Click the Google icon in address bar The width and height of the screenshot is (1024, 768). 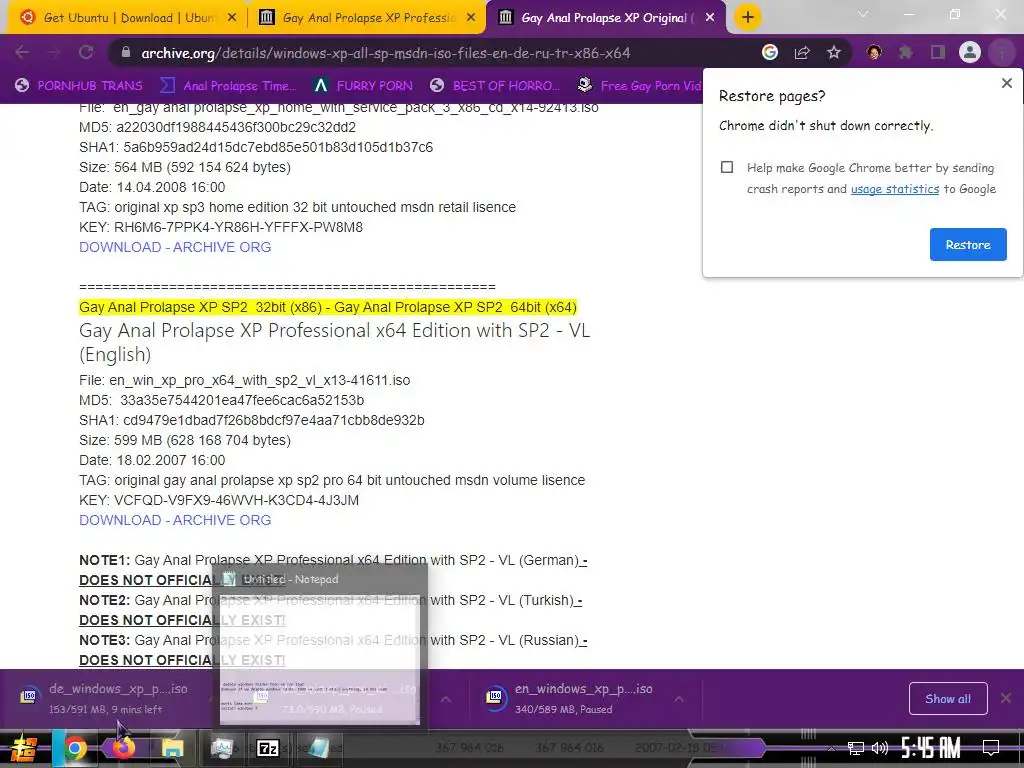pos(770,52)
